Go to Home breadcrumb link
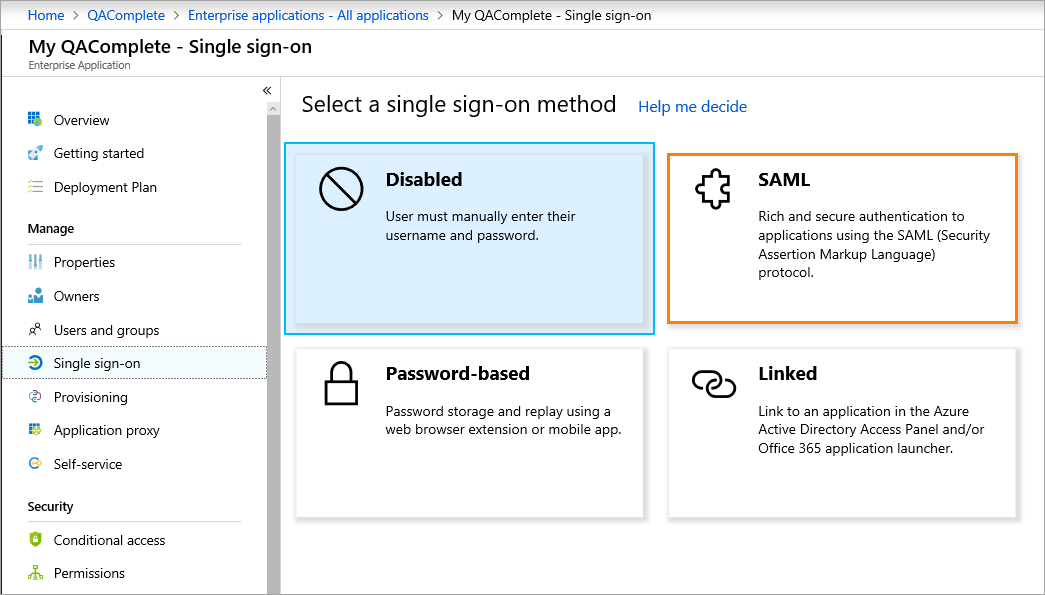Viewport: 1045px width, 595px height. pos(46,15)
